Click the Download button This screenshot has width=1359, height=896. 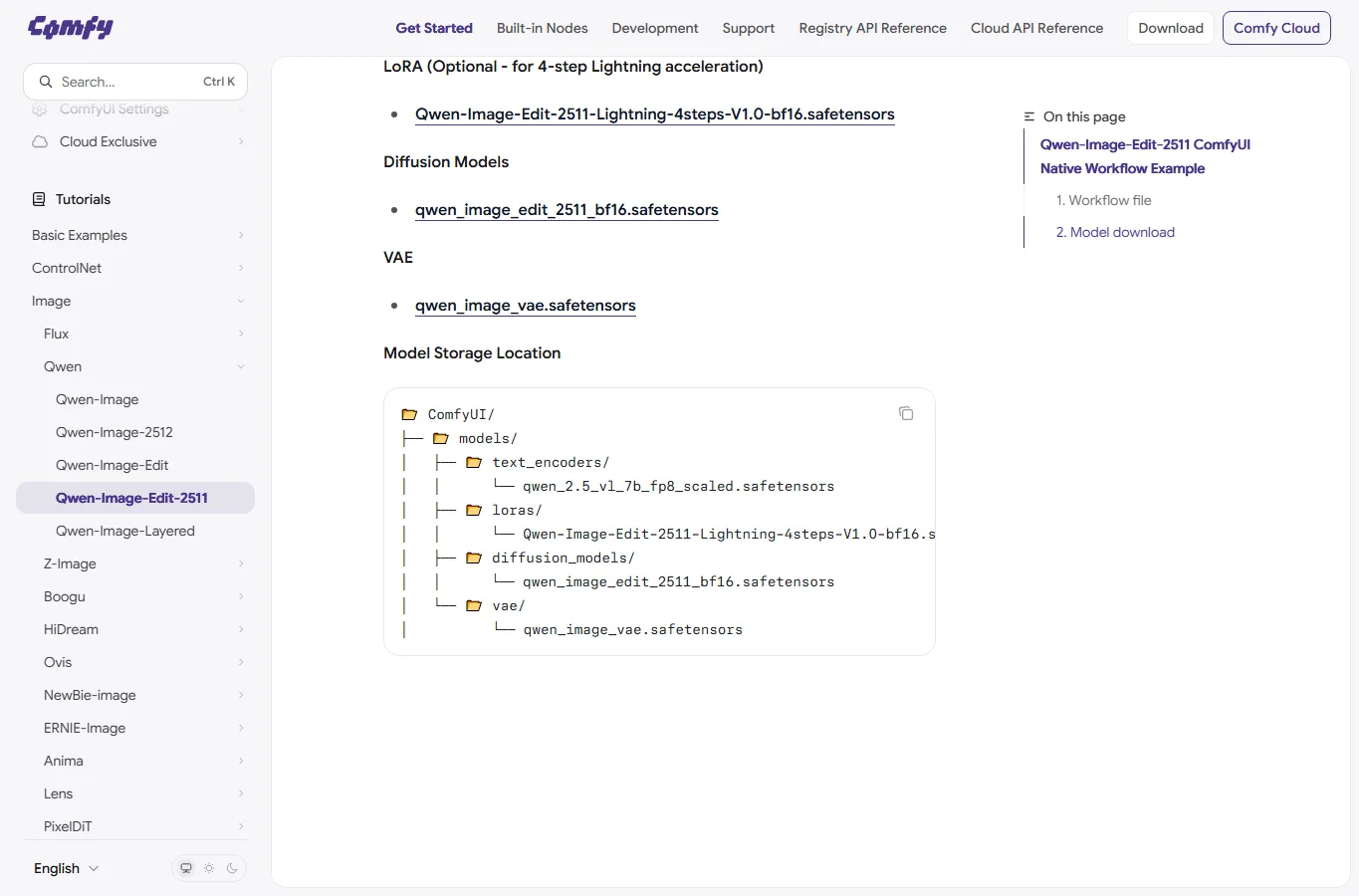click(1171, 28)
